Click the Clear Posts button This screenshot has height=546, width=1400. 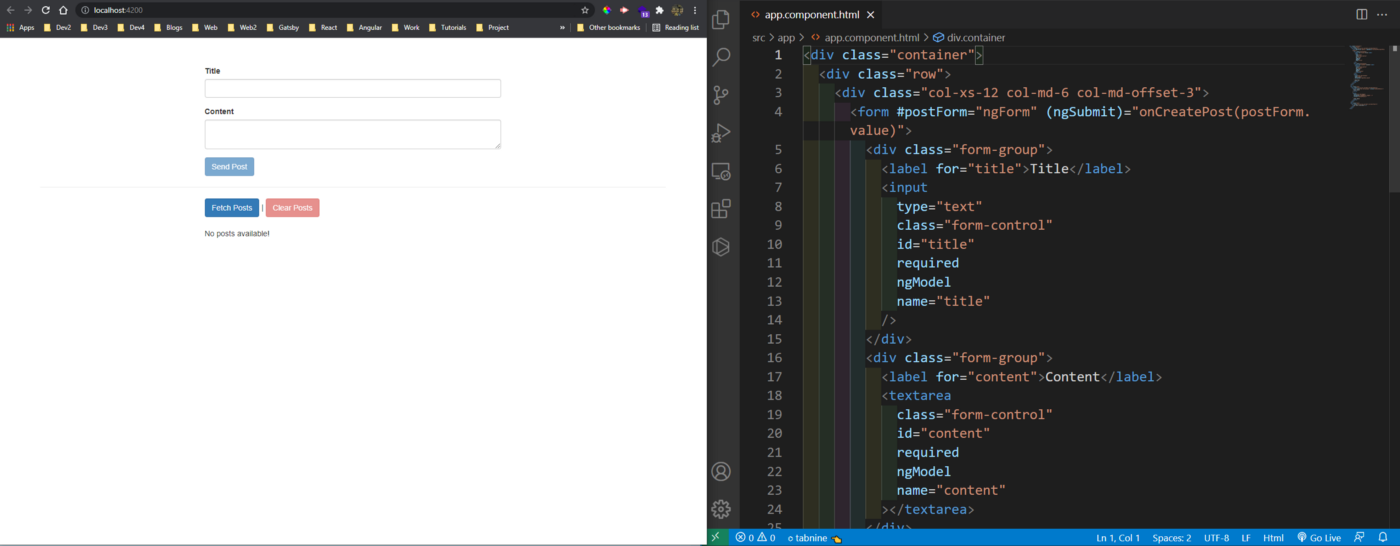292,208
